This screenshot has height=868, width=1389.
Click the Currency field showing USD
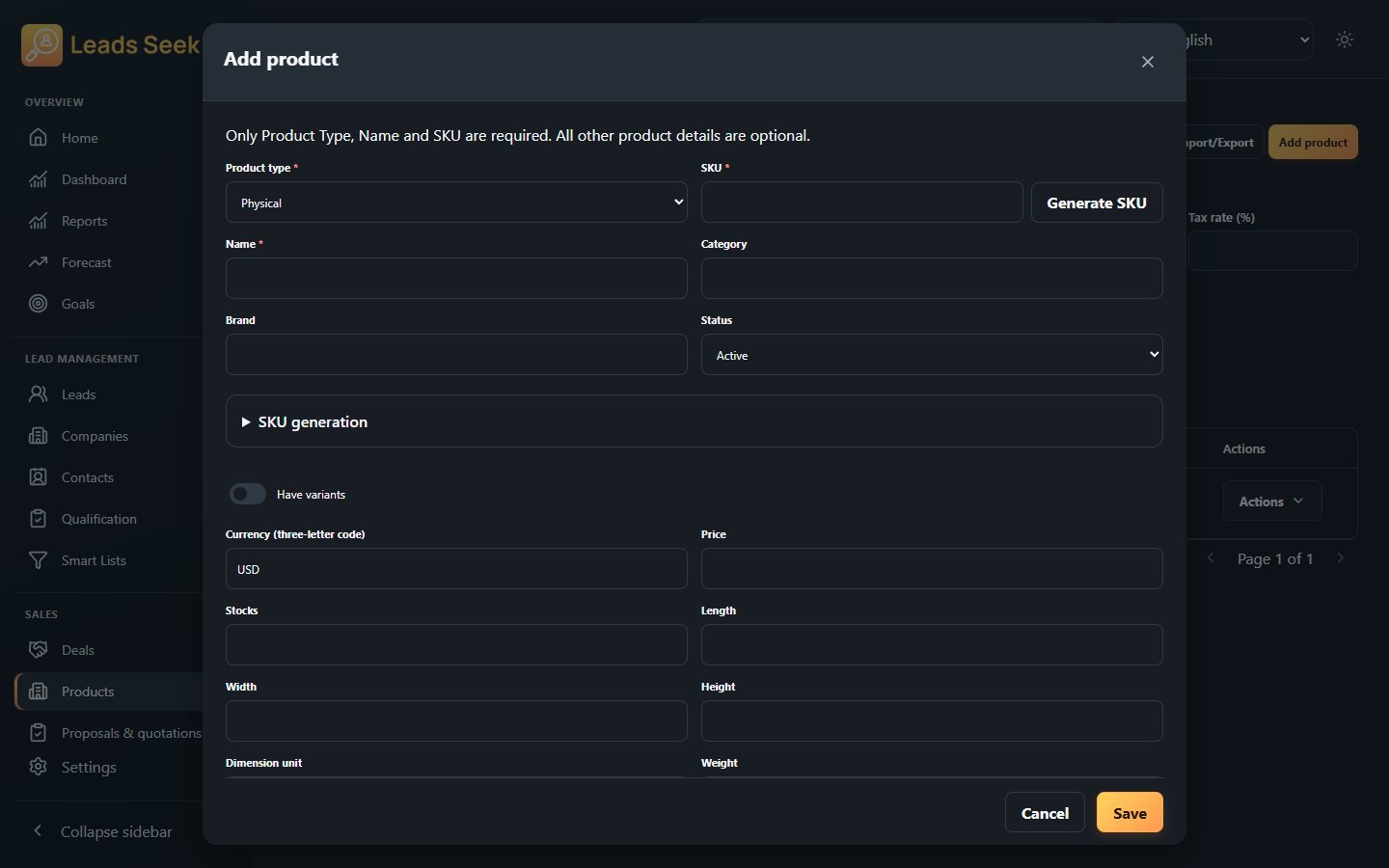[x=456, y=569]
